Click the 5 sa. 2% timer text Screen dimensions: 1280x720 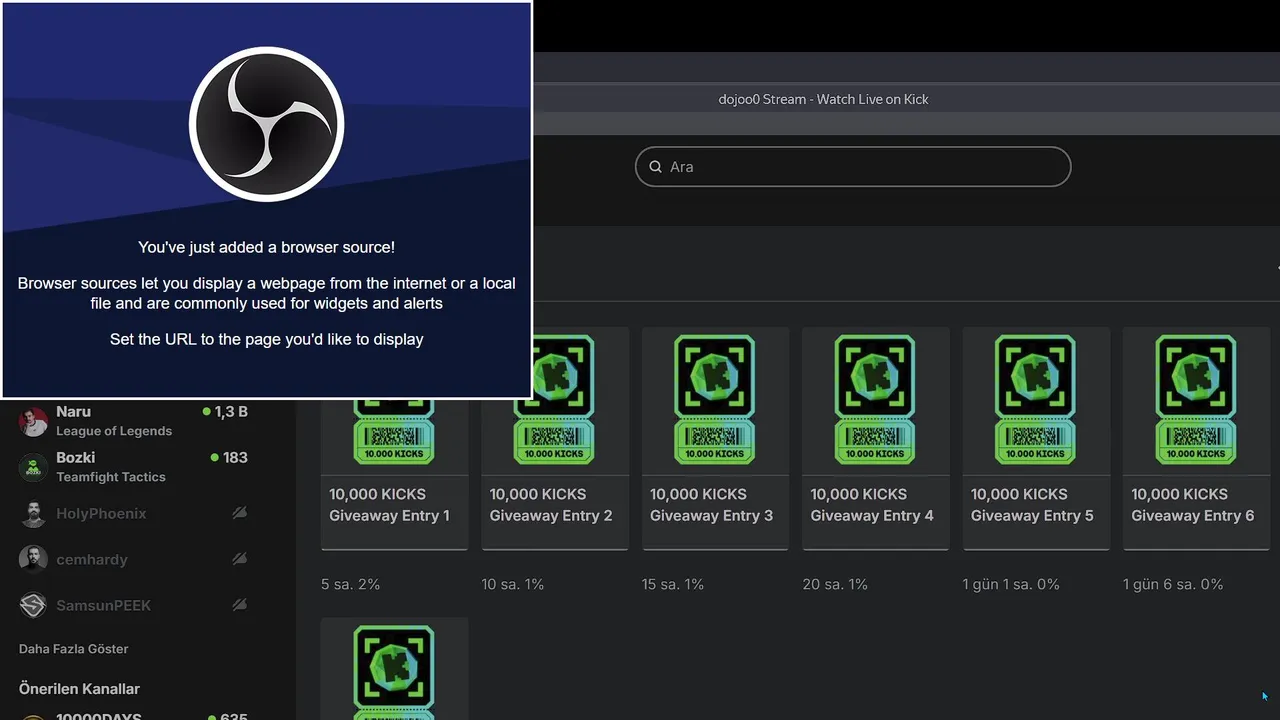point(350,584)
